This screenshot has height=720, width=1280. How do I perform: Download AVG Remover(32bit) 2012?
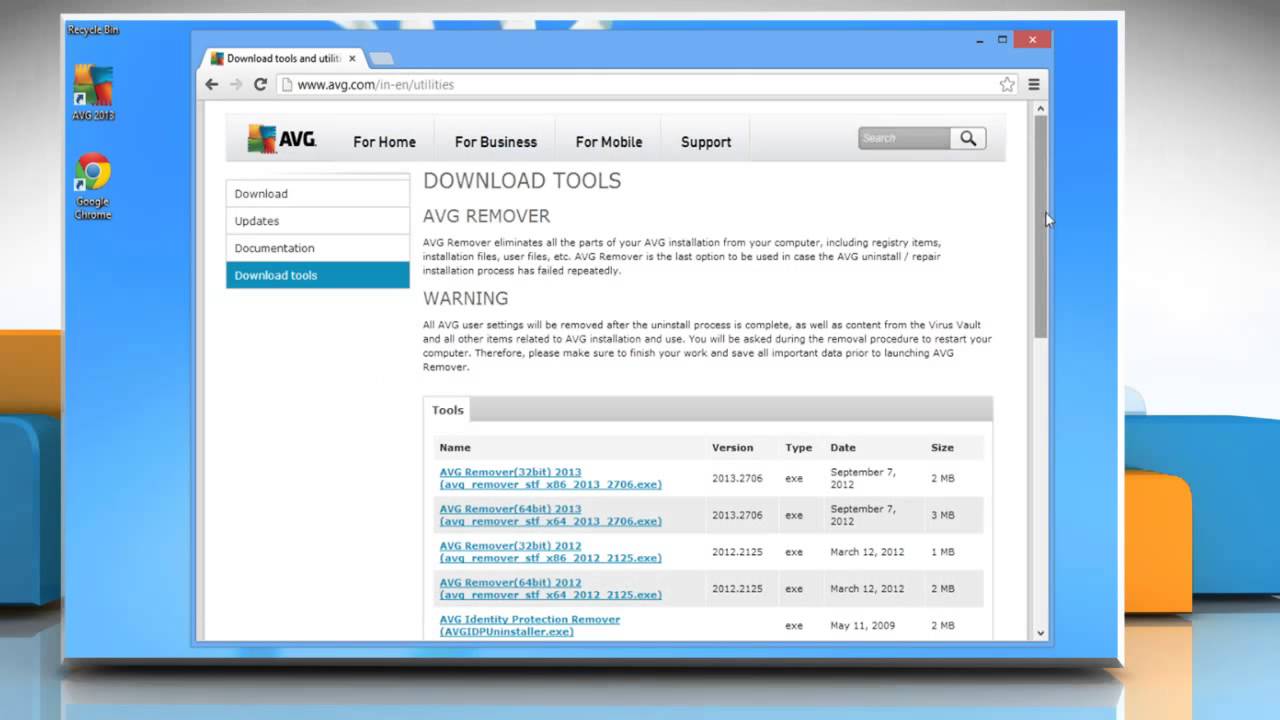coord(550,552)
